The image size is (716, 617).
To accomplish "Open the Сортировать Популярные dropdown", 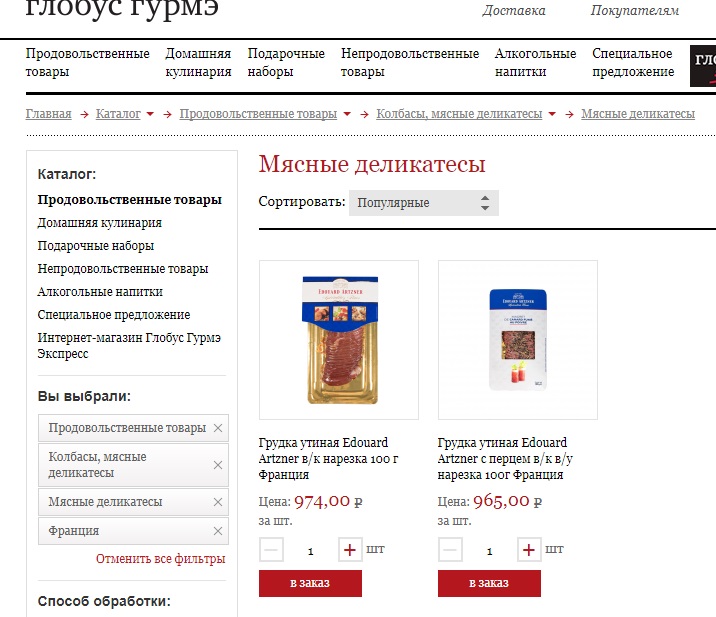I will 424,203.
